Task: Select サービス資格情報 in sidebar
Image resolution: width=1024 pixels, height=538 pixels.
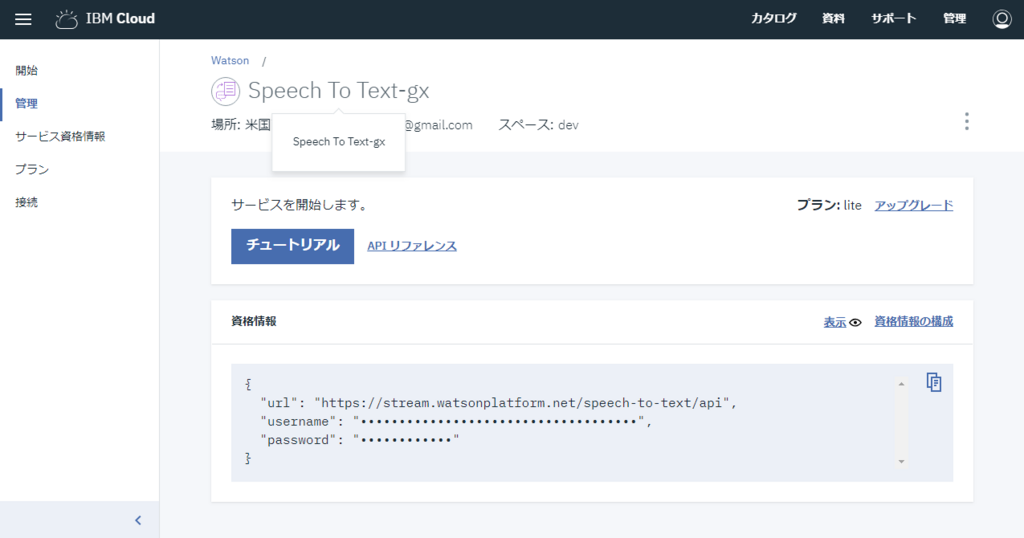Action: pos(60,136)
